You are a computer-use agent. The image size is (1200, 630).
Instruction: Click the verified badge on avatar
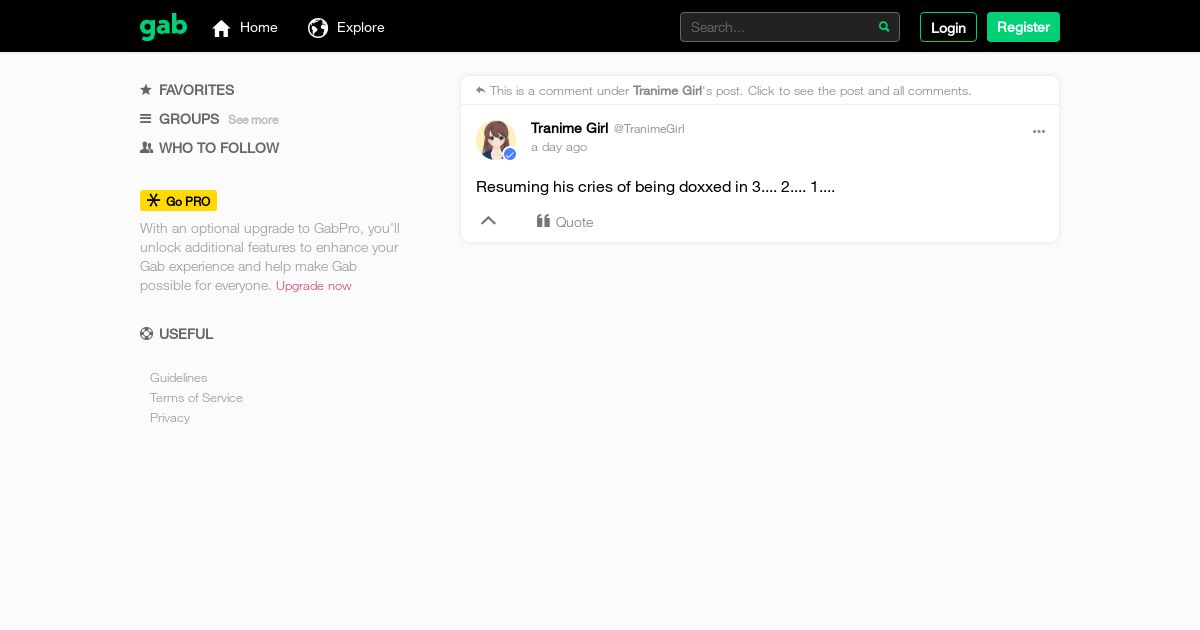[510, 154]
